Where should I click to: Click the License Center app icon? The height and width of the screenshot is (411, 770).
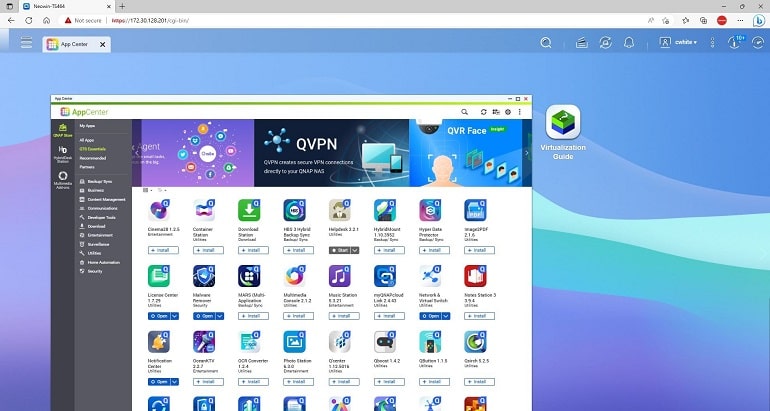click(x=159, y=276)
